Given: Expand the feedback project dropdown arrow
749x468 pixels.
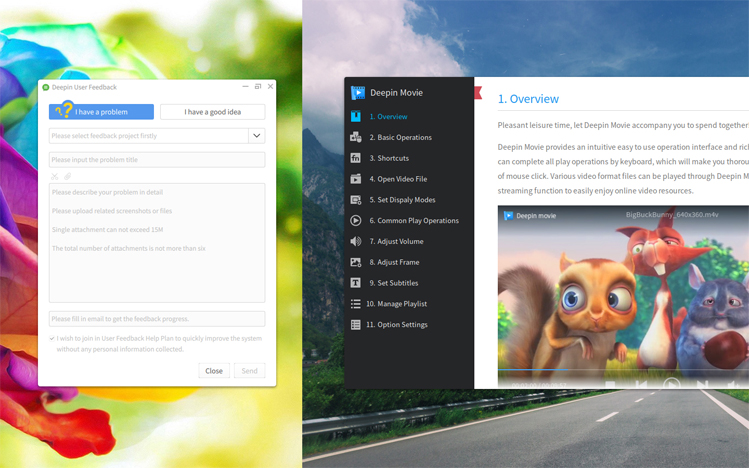Looking at the screenshot, I should point(257,136).
